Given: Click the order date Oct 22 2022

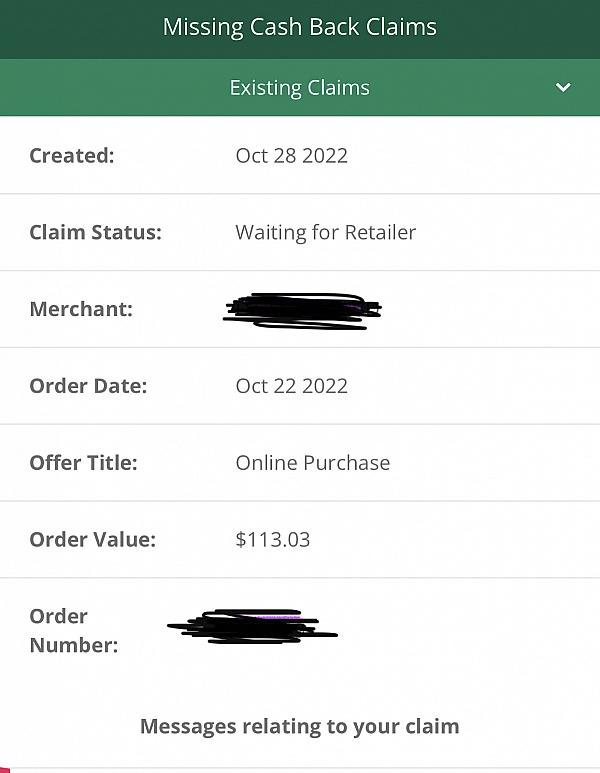Looking at the screenshot, I should click(x=291, y=386).
